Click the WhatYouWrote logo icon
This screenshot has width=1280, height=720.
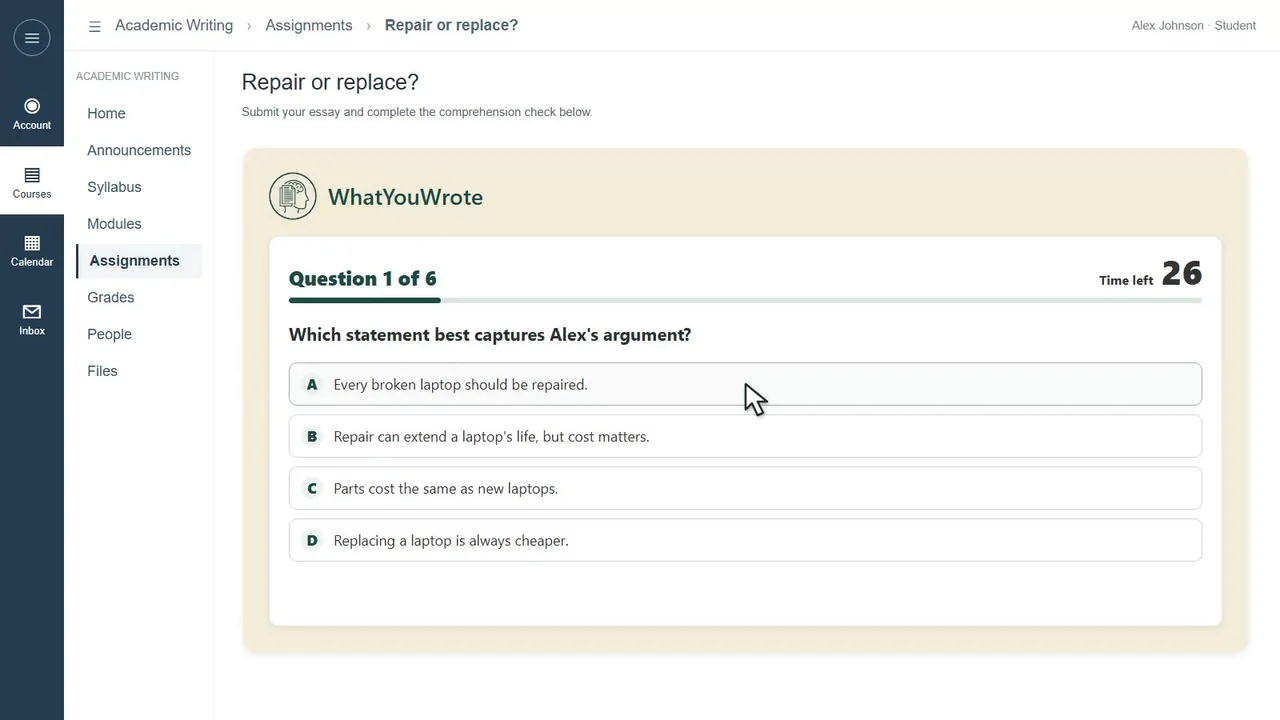coord(293,196)
